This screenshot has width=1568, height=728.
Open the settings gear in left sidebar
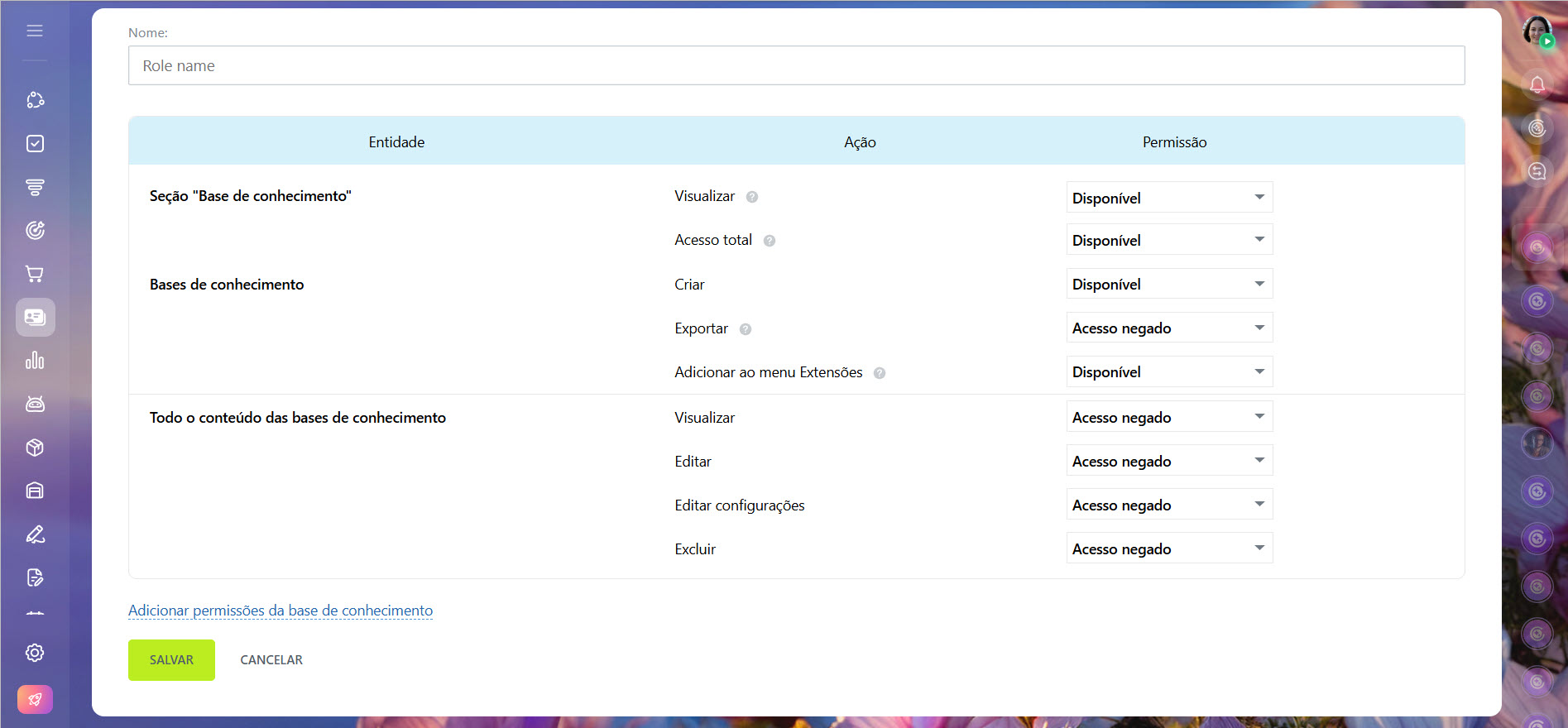35,653
